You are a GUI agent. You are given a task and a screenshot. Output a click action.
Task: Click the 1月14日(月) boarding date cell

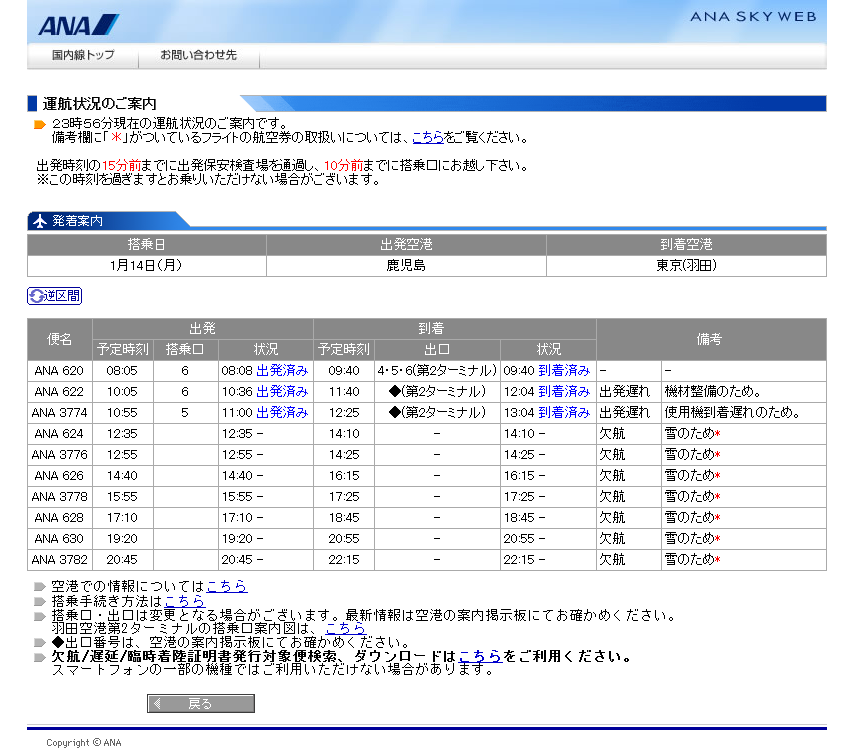[147, 266]
